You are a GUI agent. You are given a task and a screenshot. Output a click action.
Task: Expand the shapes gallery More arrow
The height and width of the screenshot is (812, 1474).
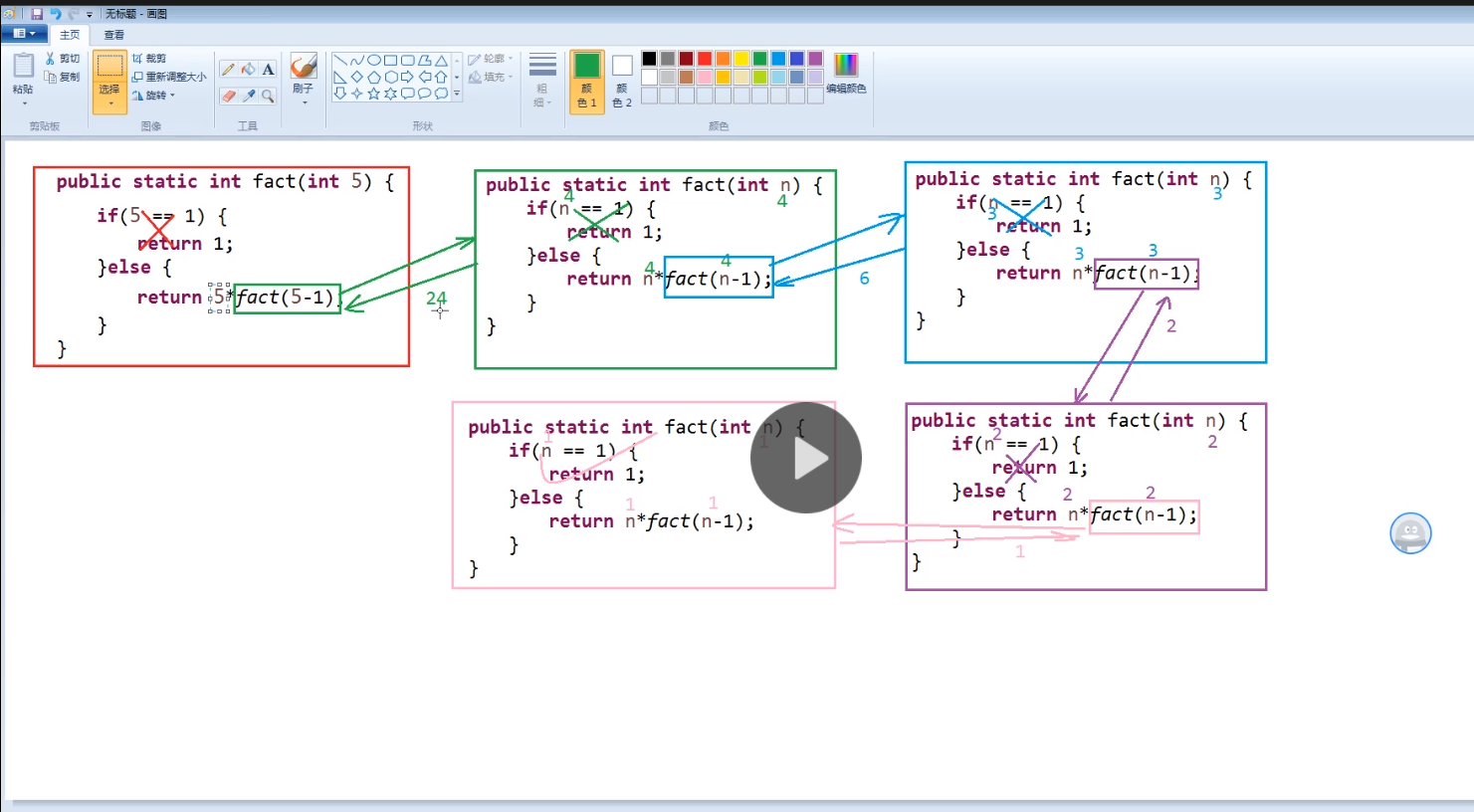point(457,94)
